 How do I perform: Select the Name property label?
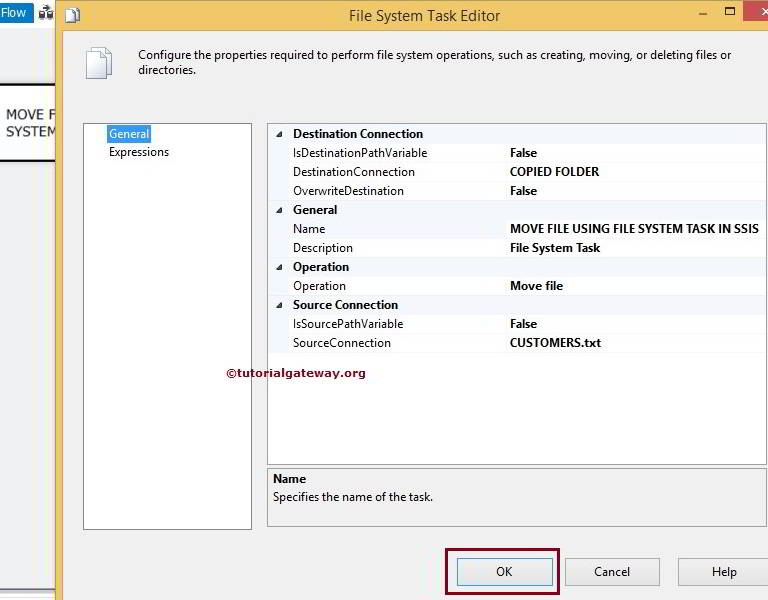[309, 229]
